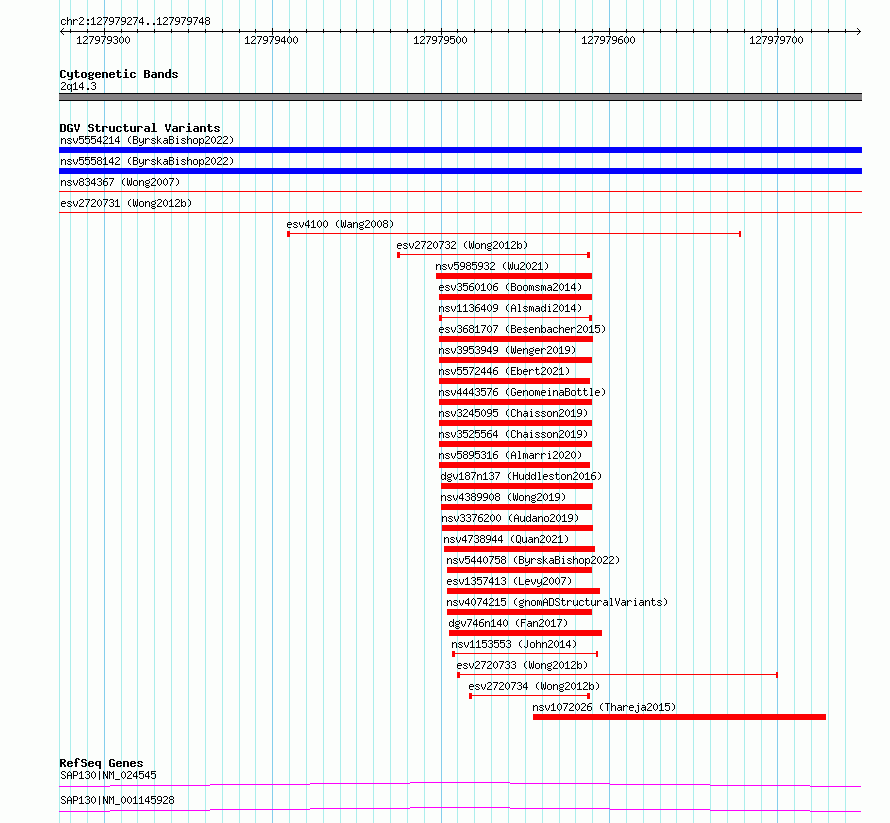This screenshot has width=890, height=823.
Task: Click the red bar of nsv1072026 variant
Action: [x=679, y=717]
